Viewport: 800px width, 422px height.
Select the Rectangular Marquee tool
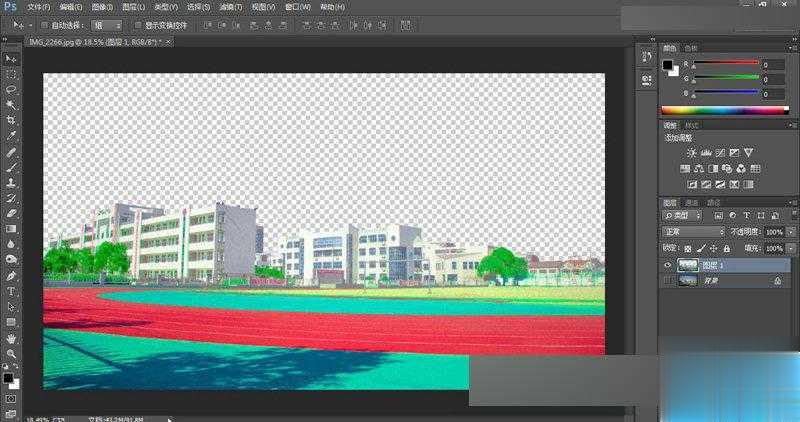(x=11, y=74)
